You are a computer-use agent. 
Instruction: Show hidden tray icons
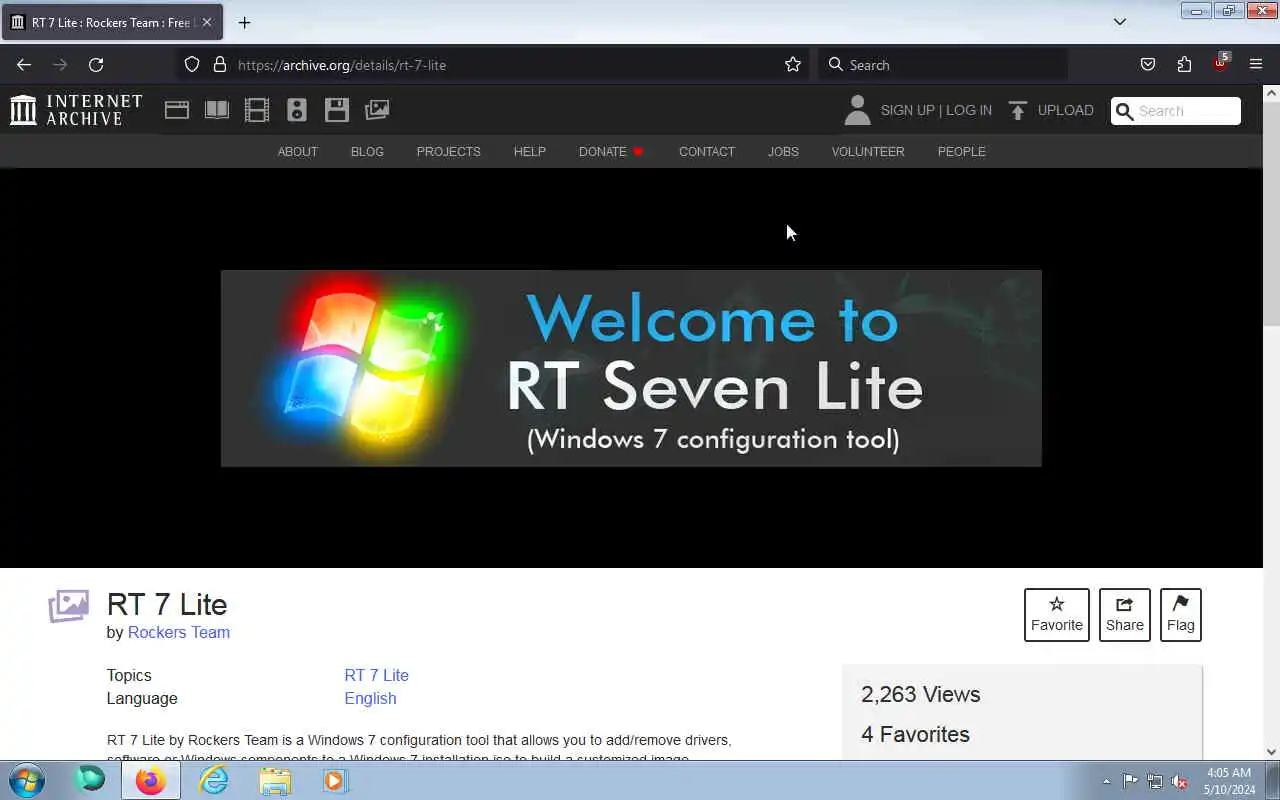(1106, 782)
